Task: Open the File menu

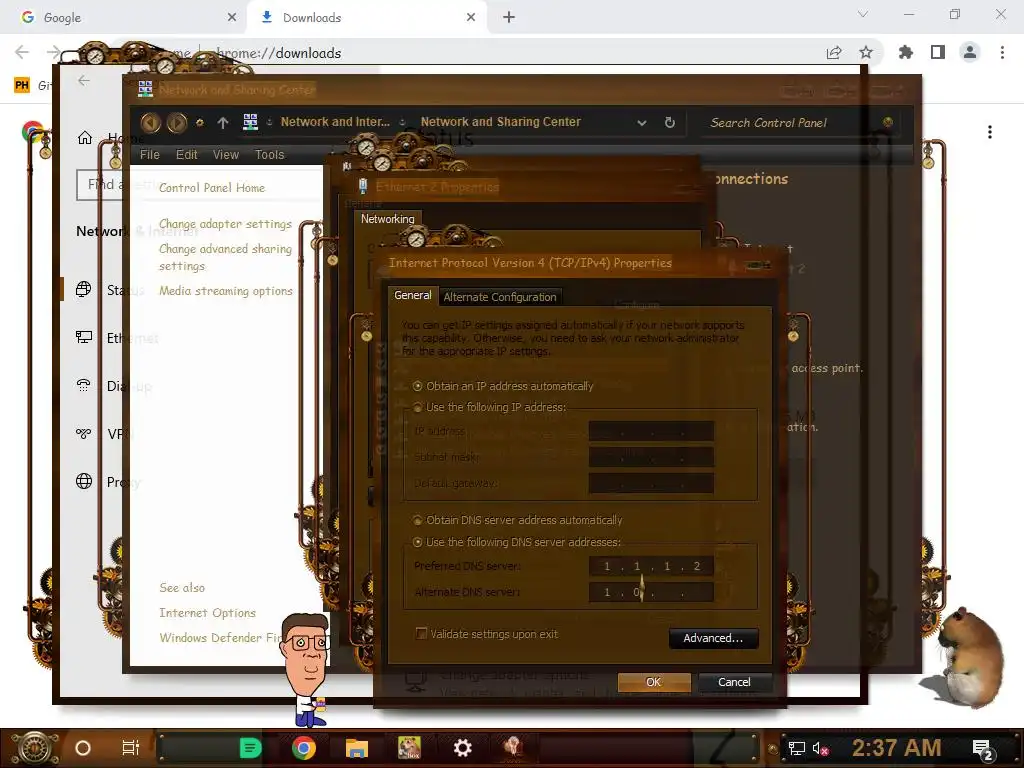Action: coord(150,155)
